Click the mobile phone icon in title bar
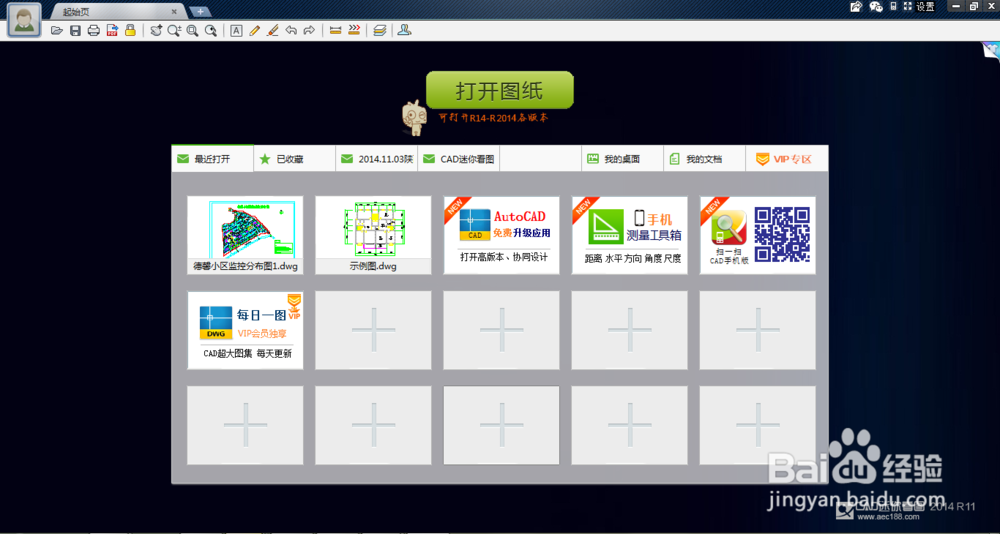The height and width of the screenshot is (534, 1000). [893, 6]
